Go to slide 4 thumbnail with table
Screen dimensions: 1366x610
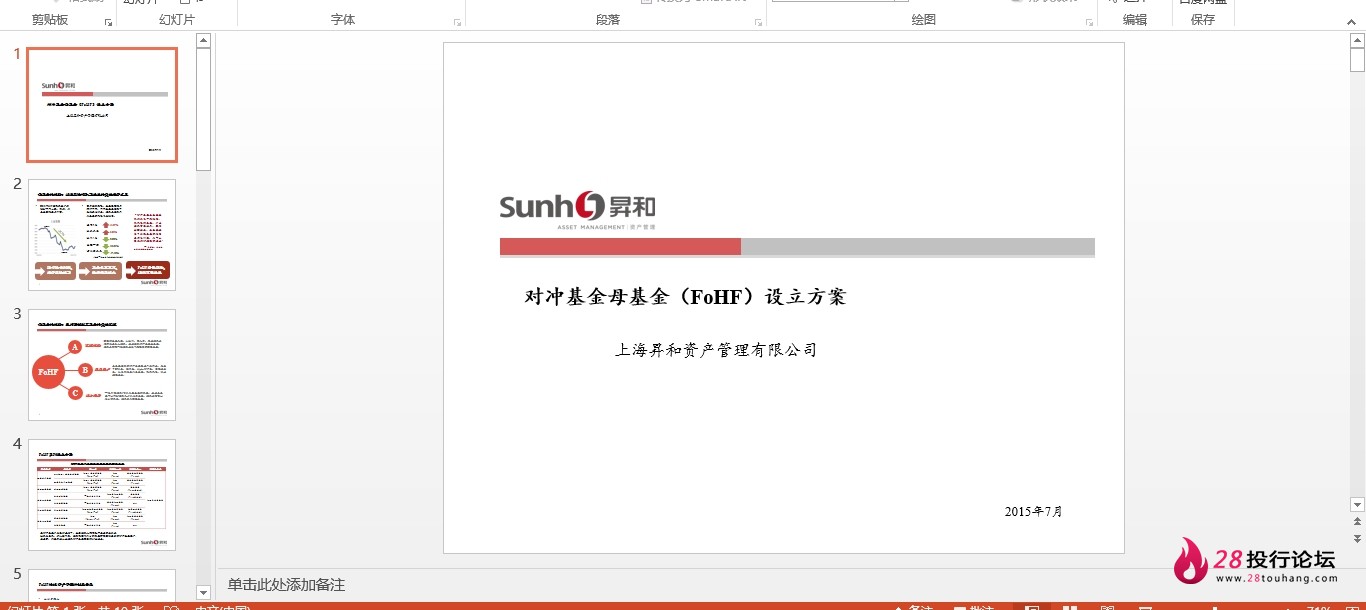click(x=102, y=495)
